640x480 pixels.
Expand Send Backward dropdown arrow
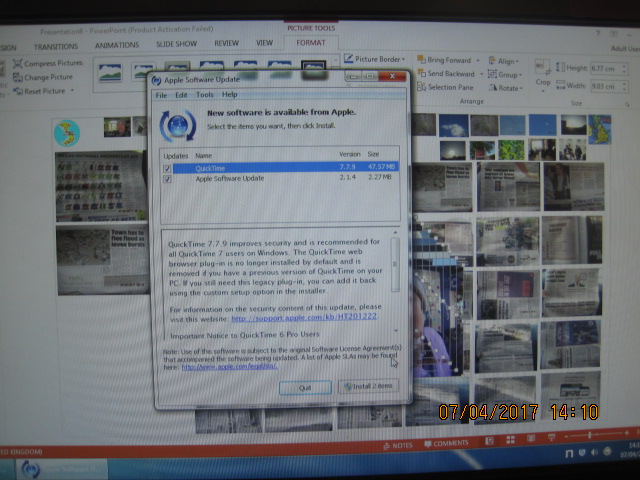click(481, 74)
